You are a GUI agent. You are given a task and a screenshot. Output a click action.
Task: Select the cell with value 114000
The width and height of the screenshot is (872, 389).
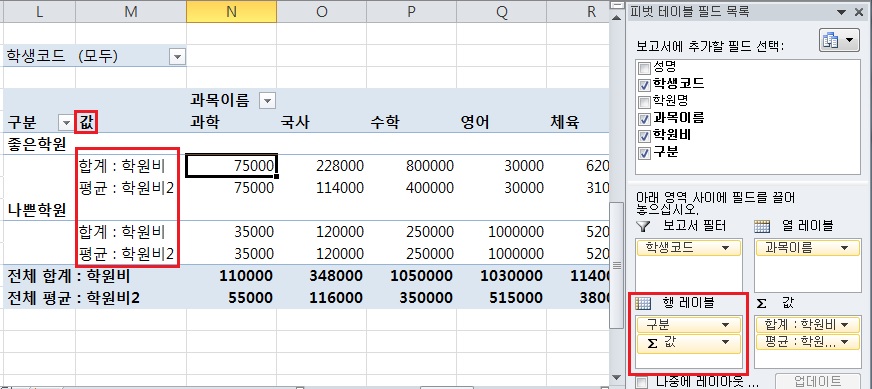321,188
